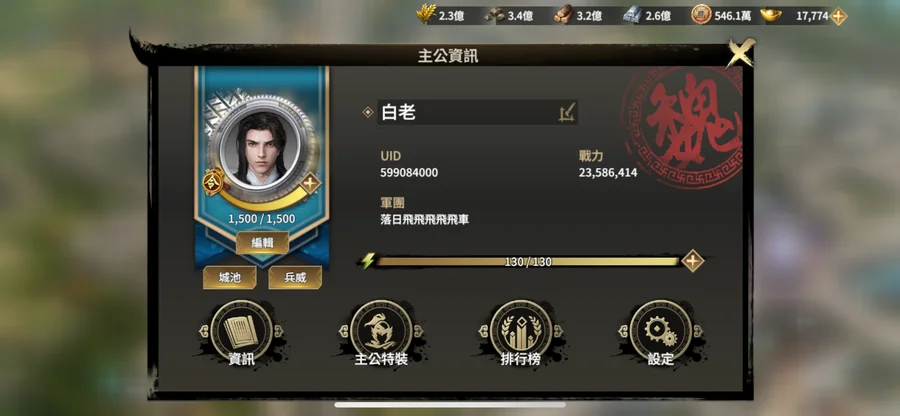The image size is (900, 416).
Task: Click the lord portrait avatar
Action: [x=261, y=147]
